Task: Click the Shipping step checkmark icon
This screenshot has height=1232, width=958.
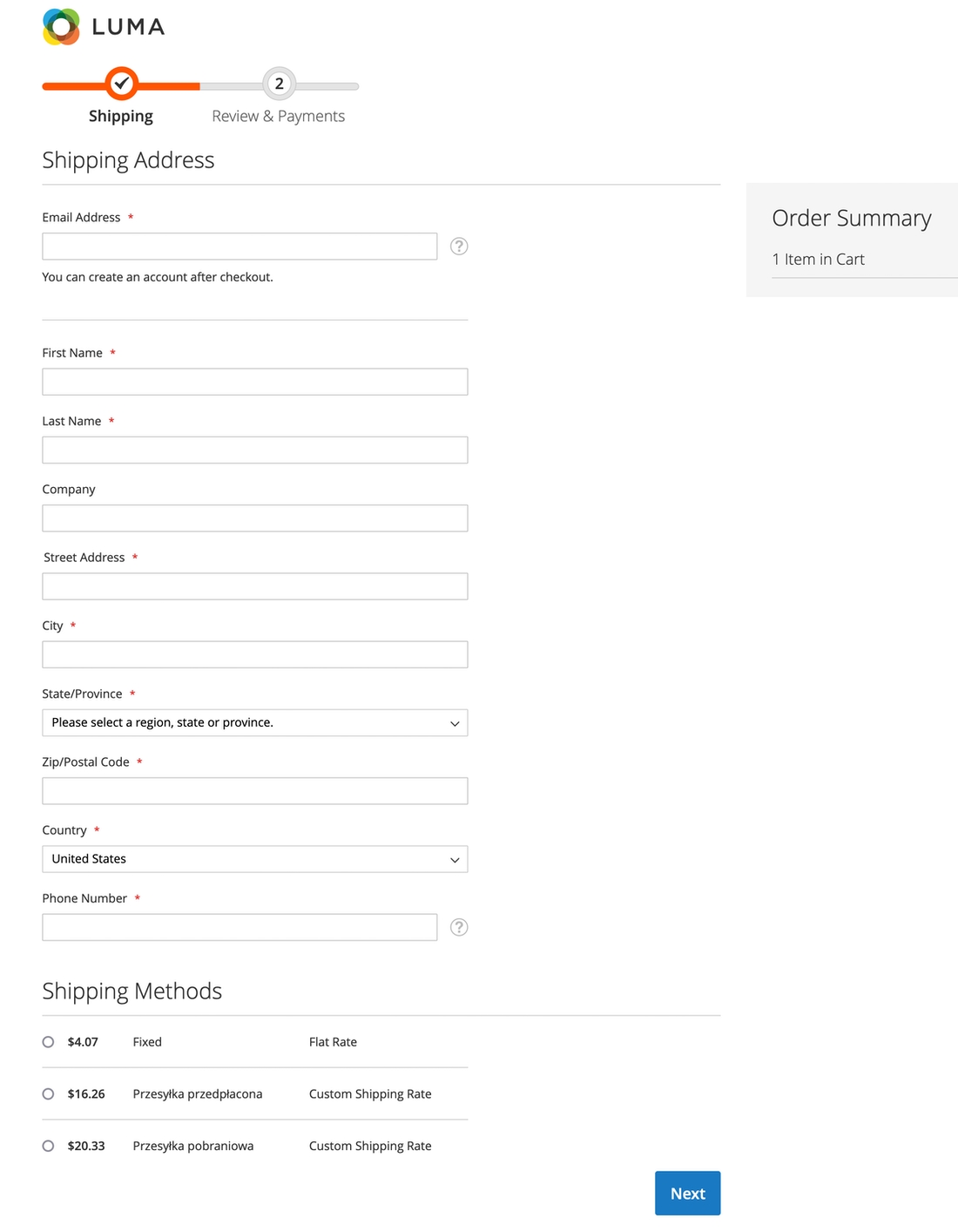Action: click(121, 84)
